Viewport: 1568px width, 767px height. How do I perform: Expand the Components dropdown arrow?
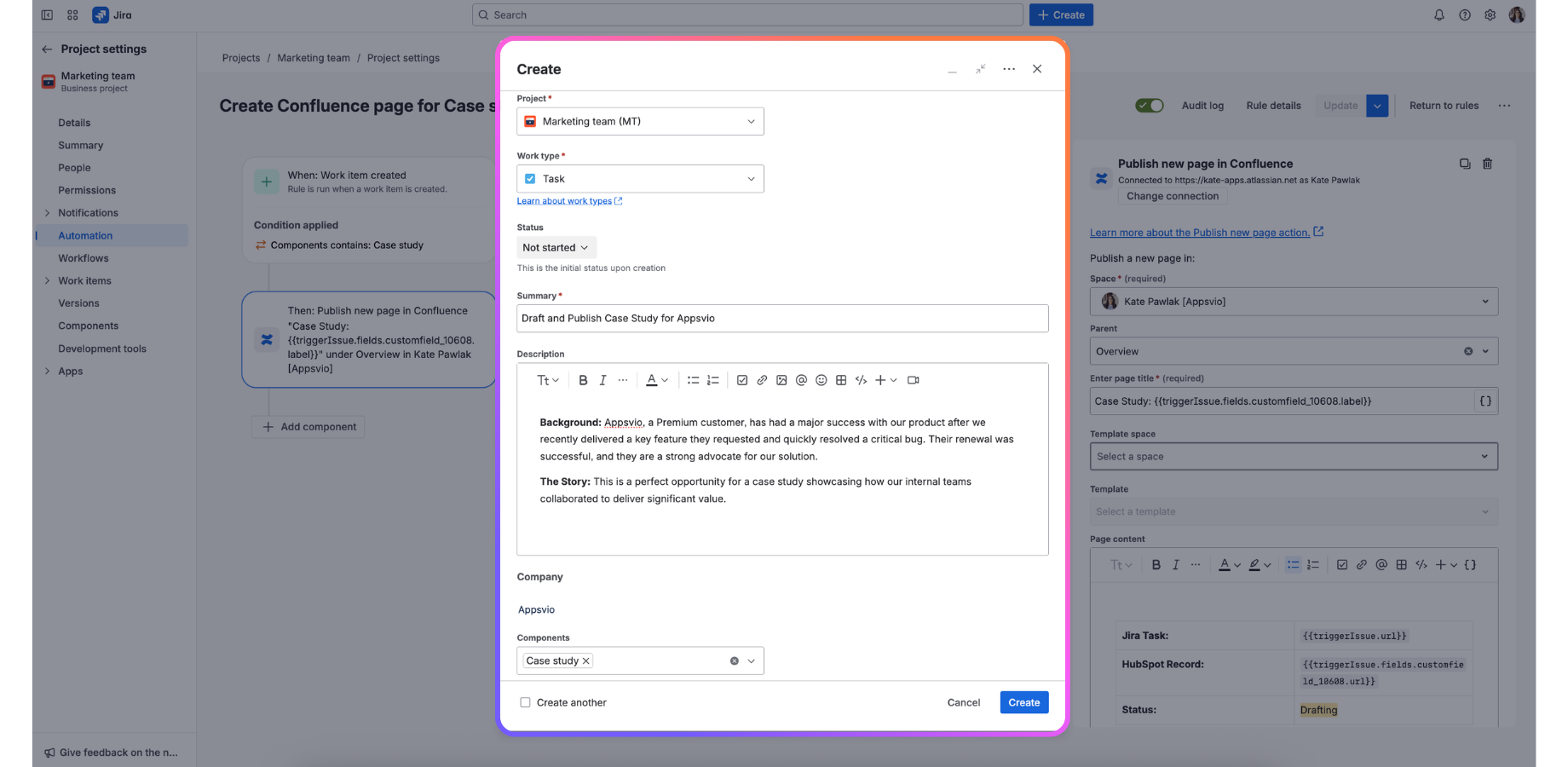(752, 661)
